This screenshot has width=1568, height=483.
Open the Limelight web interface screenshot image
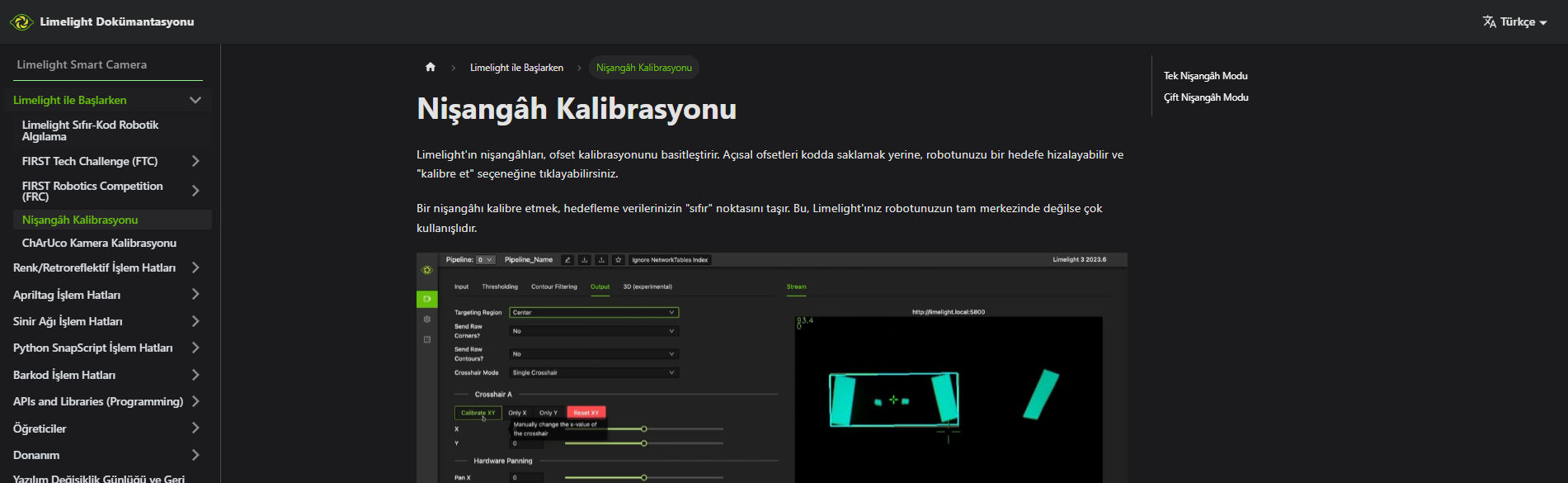pyautogui.click(x=772, y=368)
